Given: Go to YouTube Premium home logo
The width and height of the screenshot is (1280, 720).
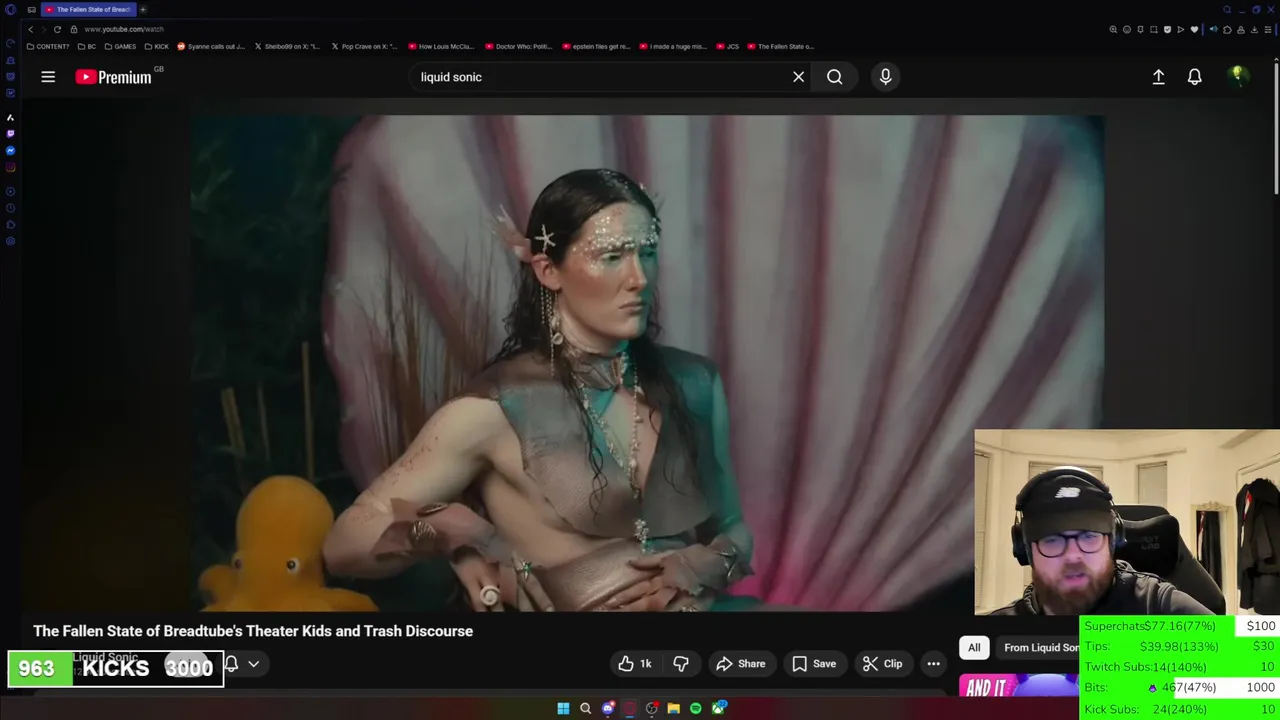Looking at the screenshot, I should [x=114, y=77].
